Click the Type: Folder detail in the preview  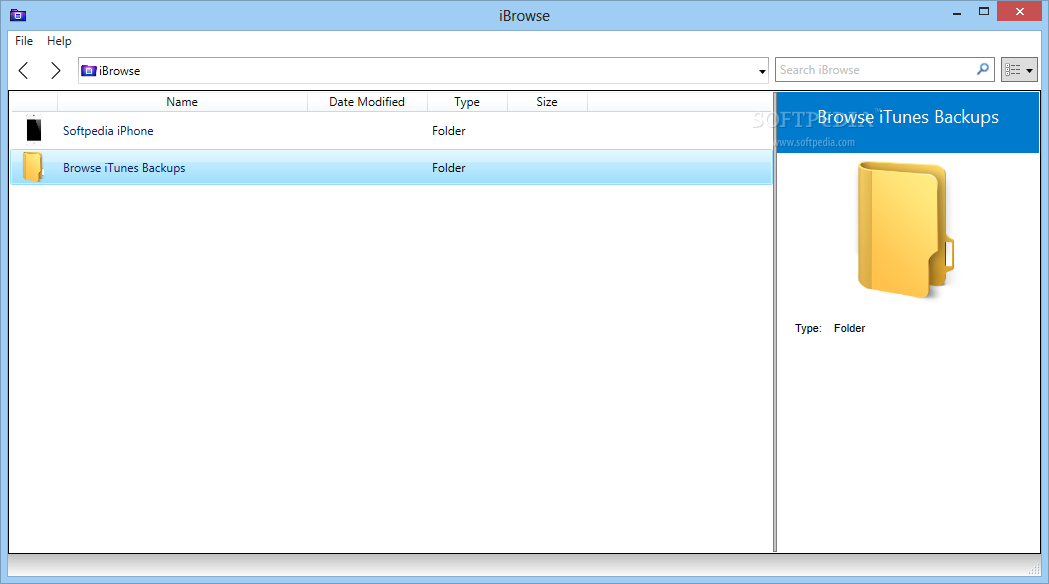tap(830, 328)
